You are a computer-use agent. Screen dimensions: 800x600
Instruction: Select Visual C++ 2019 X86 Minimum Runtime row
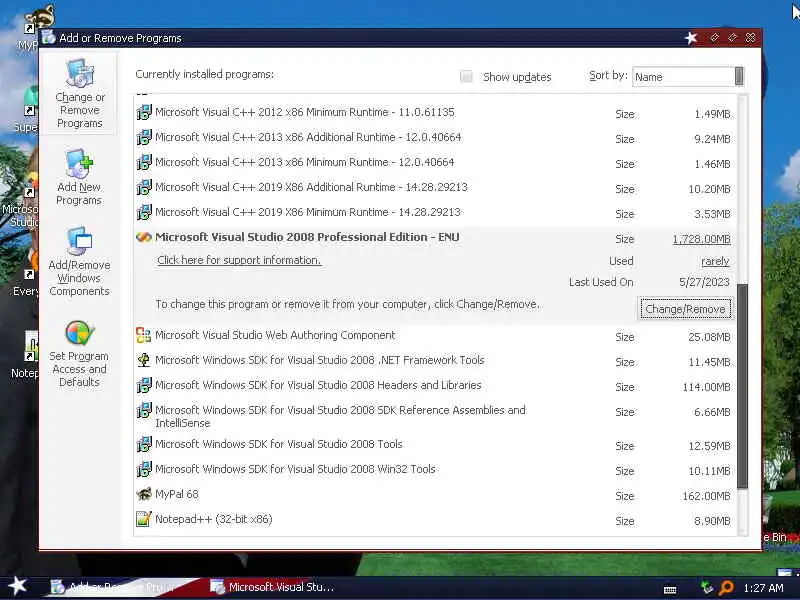[435, 212]
